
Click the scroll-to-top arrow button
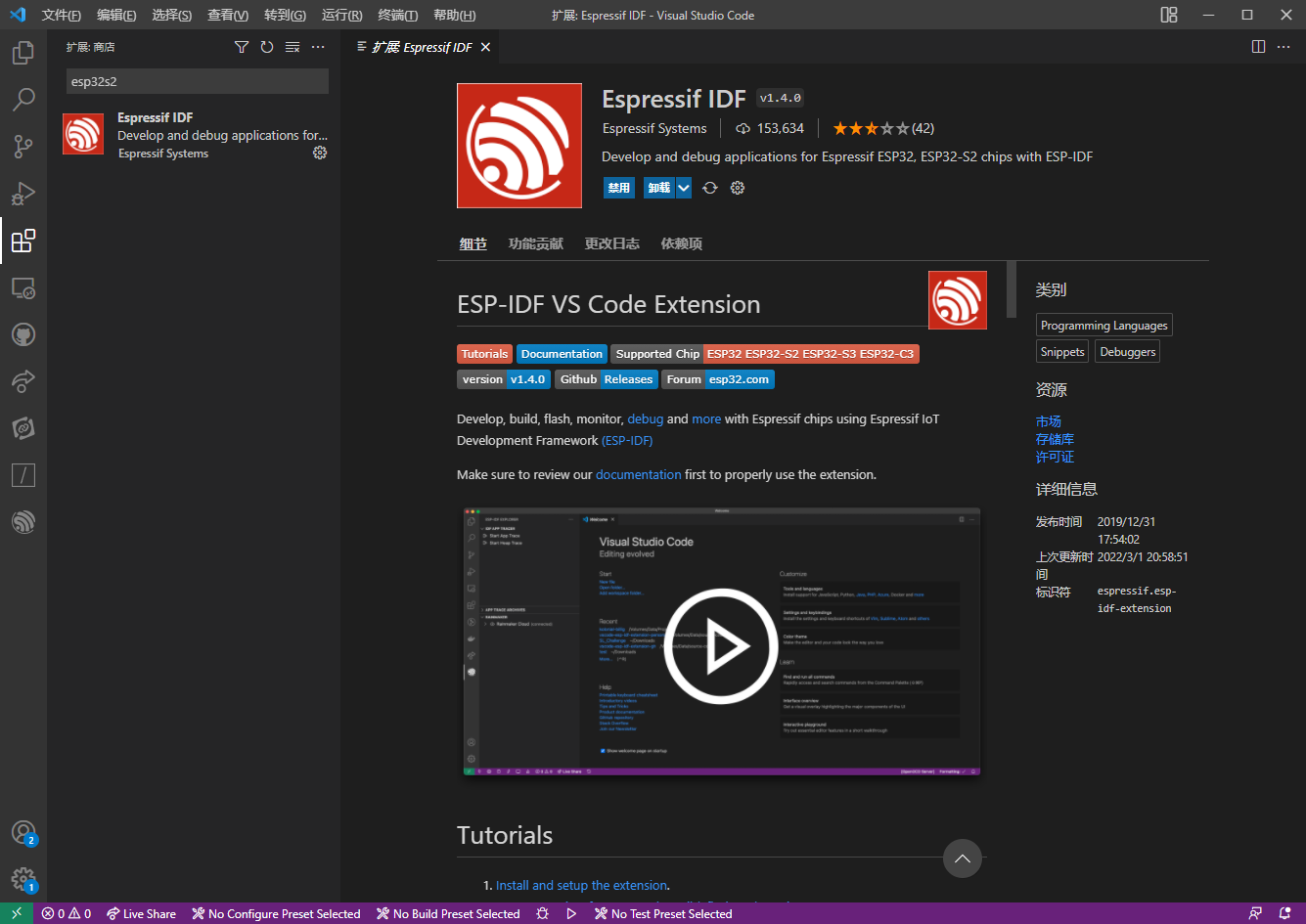pyautogui.click(x=962, y=858)
